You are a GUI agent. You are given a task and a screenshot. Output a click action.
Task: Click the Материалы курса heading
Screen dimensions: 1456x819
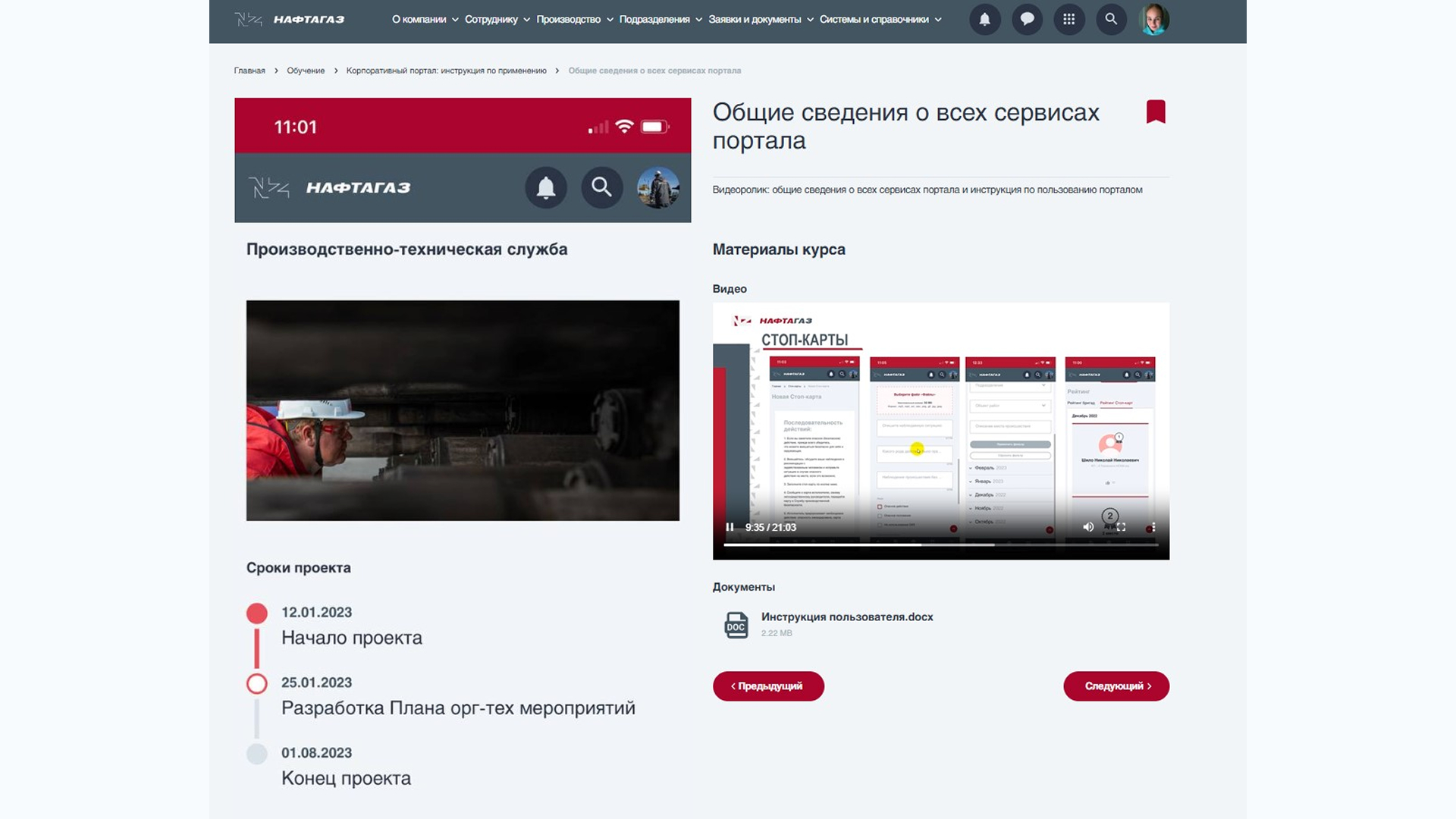(x=779, y=249)
